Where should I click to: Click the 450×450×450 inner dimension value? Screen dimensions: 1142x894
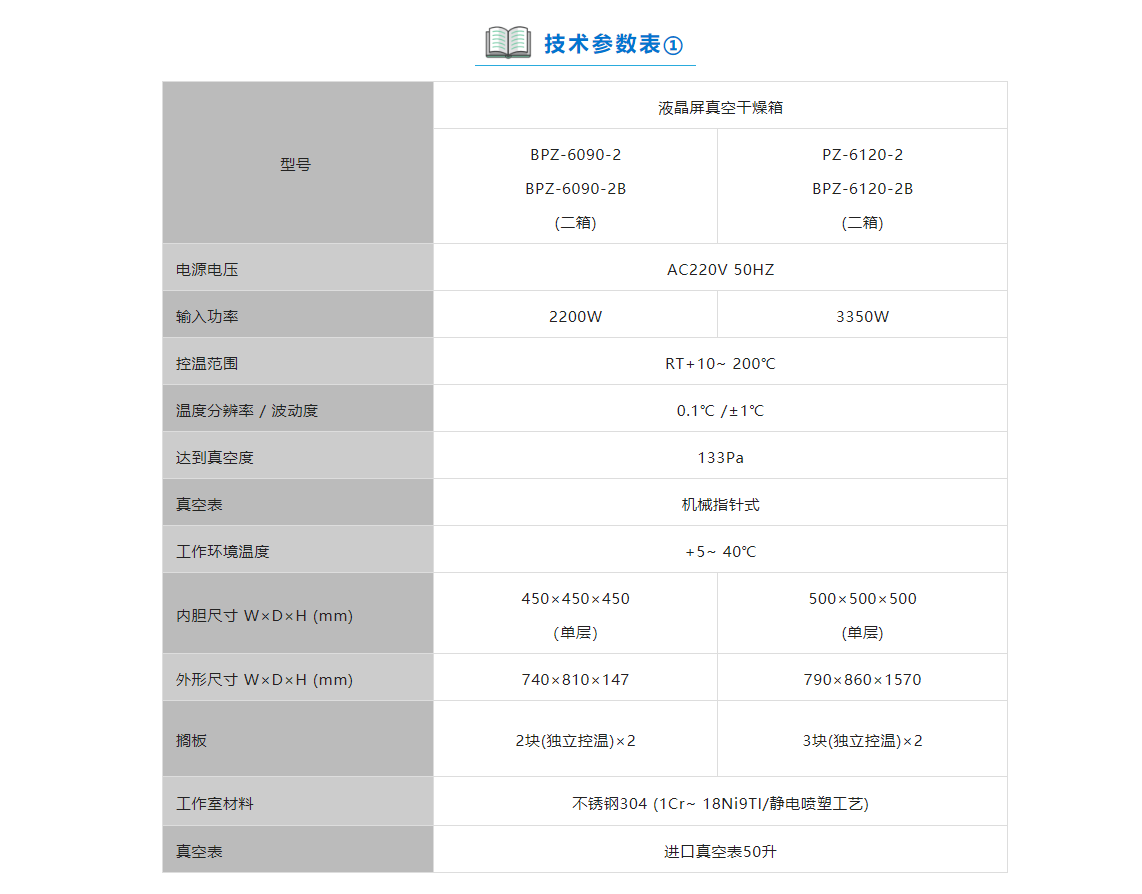(x=575, y=599)
